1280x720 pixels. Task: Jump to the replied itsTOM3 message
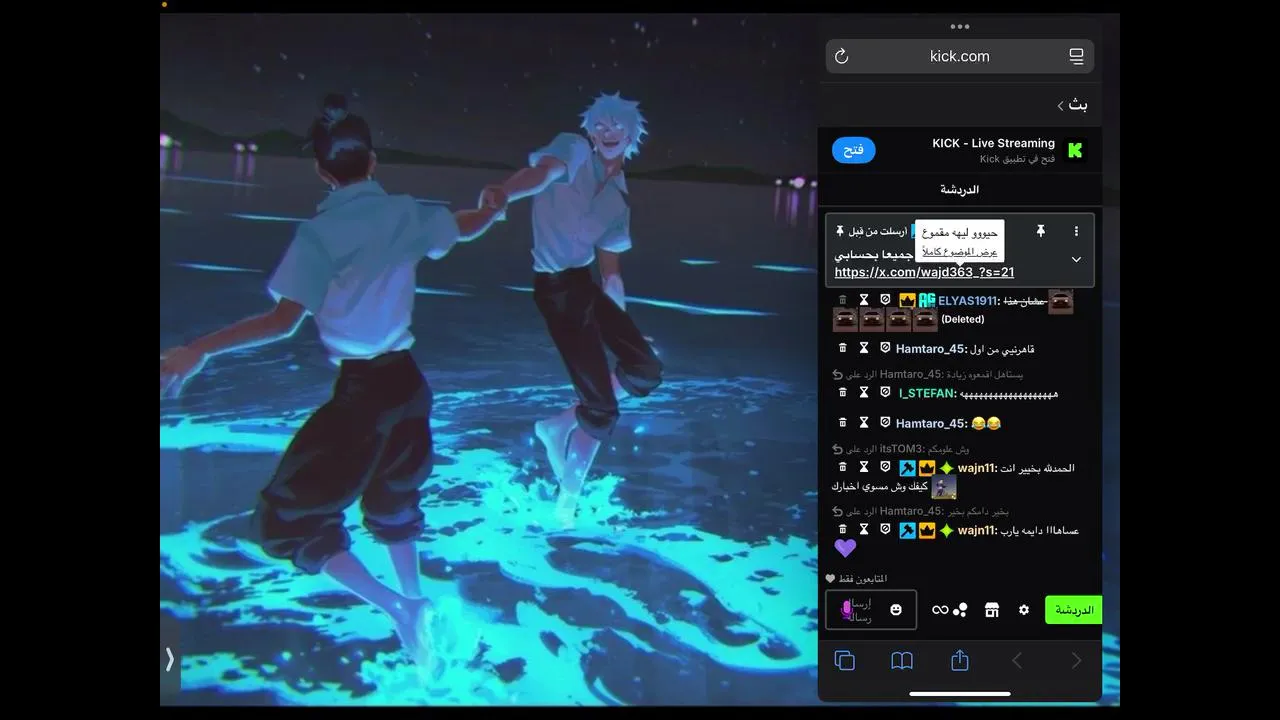[x=900, y=449]
